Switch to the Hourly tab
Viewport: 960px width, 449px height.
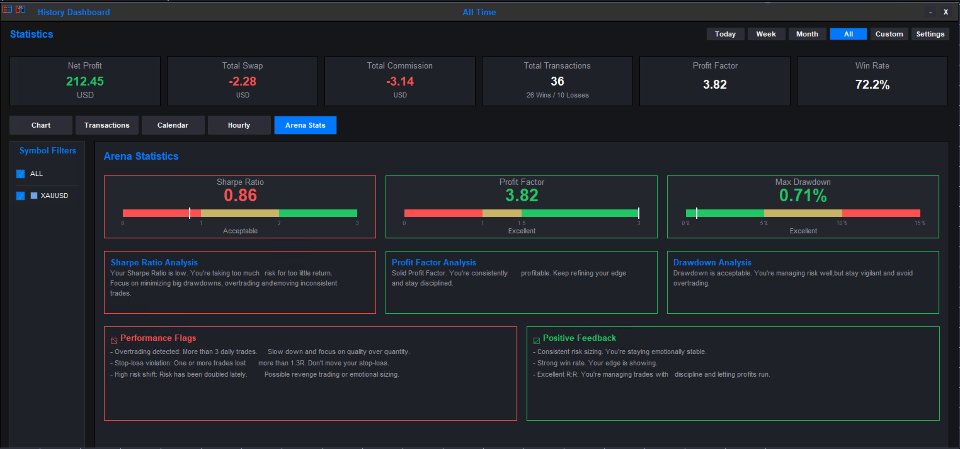[239, 125]
